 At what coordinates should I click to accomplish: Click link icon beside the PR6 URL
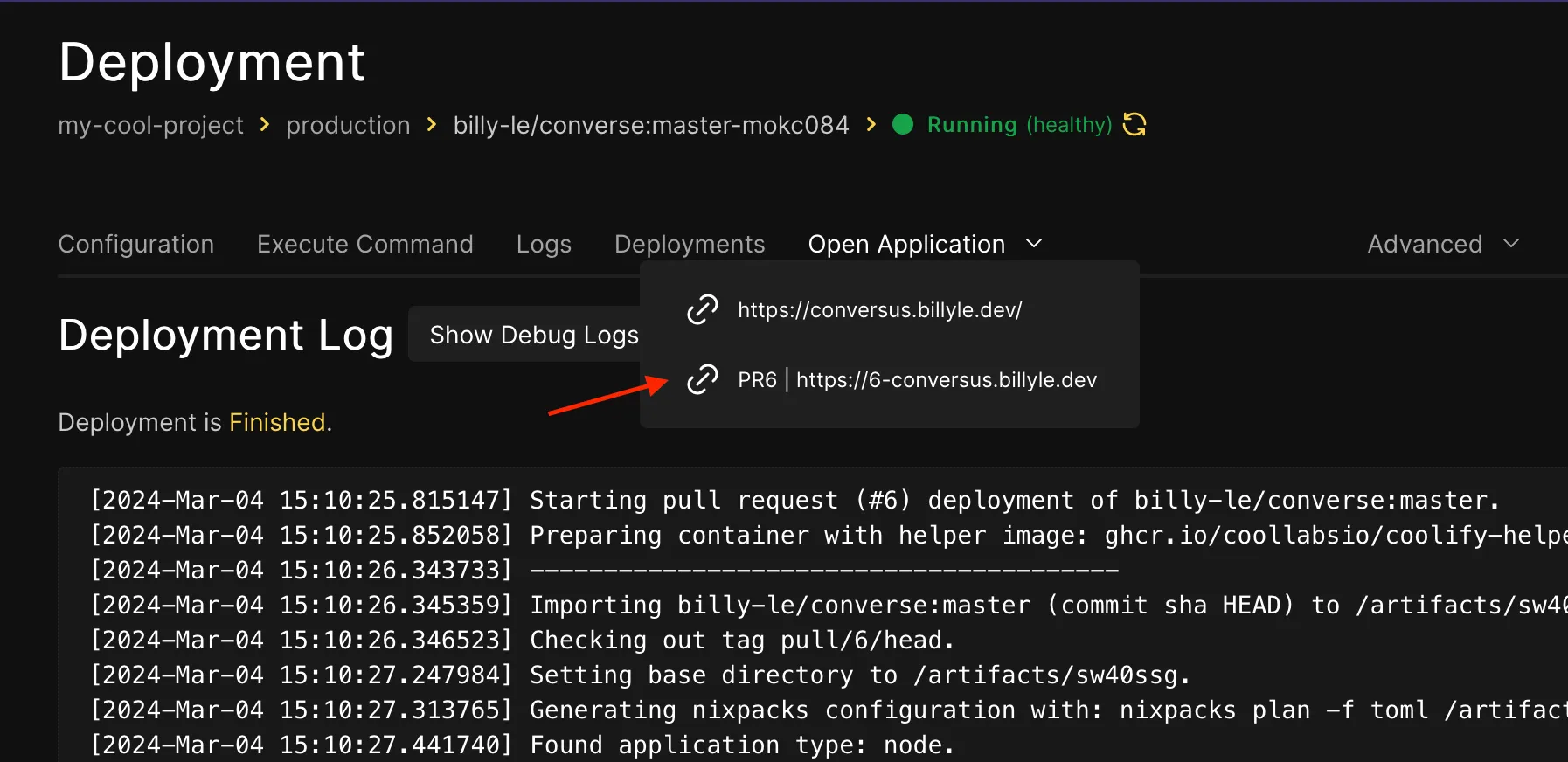pyautogui.click(x=702, y=379)
